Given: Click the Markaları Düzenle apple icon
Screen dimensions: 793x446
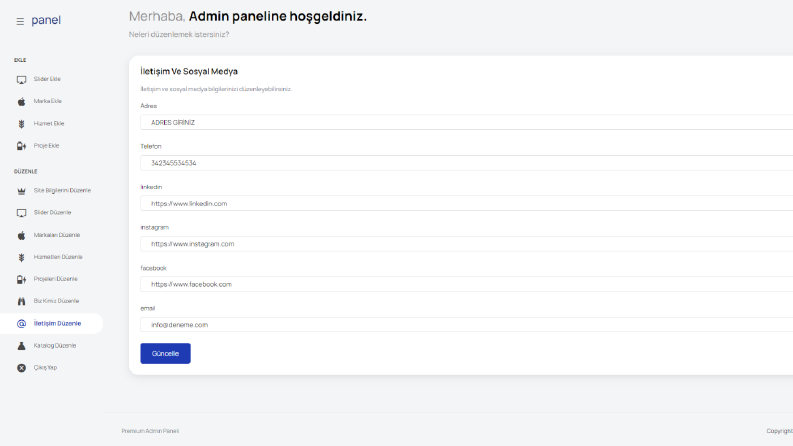Looking at the screenshot, I should tap(21, 236).
